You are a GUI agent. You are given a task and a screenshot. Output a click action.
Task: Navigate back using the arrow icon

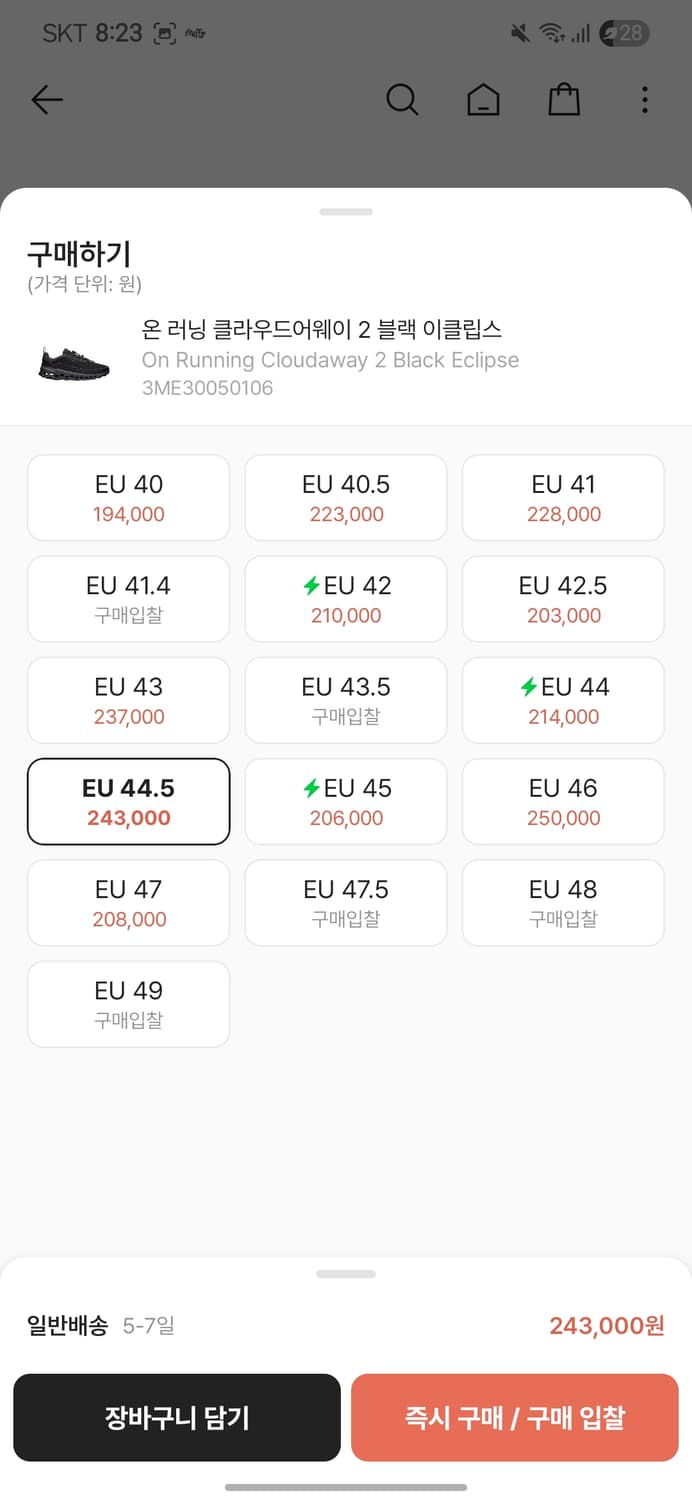46,100
